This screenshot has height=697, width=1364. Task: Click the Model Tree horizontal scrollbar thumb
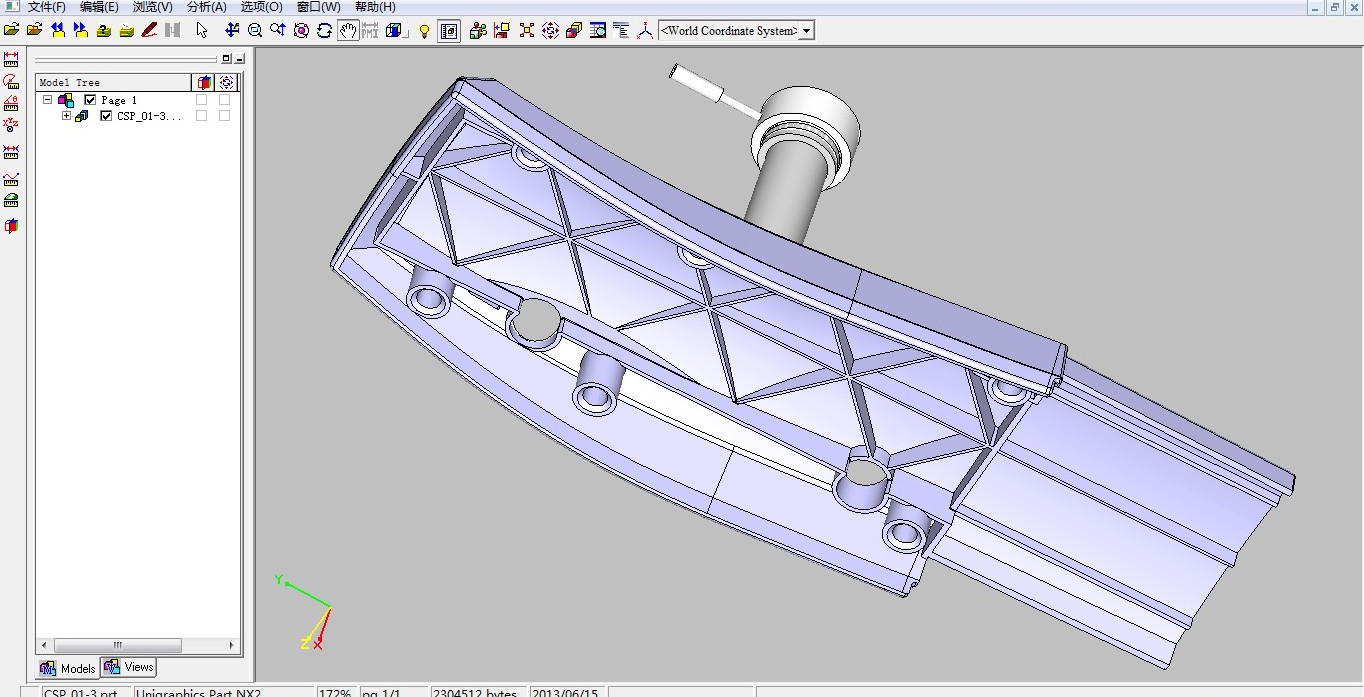pyautogui.click(x=117, y=645)
